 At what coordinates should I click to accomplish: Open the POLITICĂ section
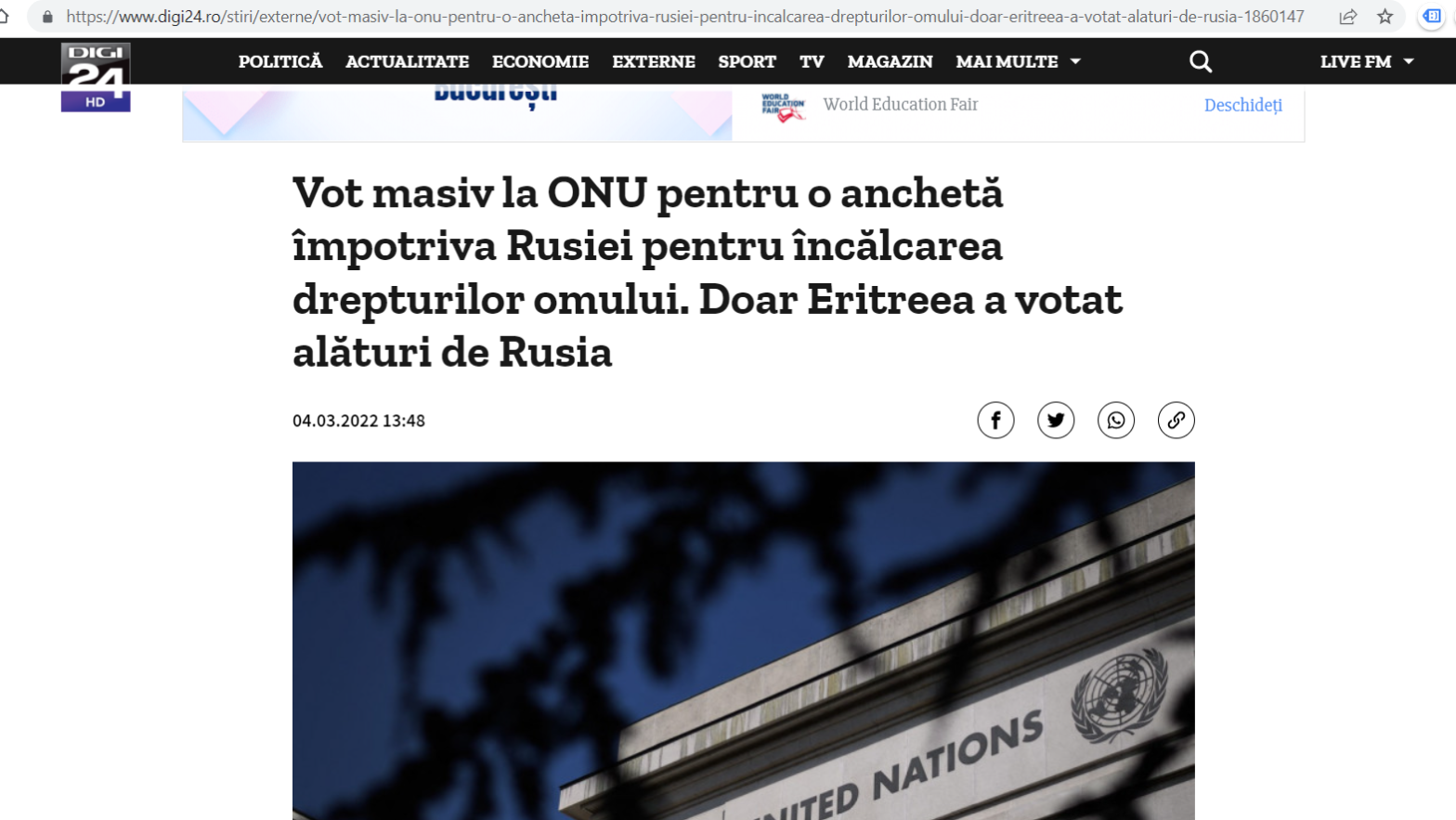280,61
